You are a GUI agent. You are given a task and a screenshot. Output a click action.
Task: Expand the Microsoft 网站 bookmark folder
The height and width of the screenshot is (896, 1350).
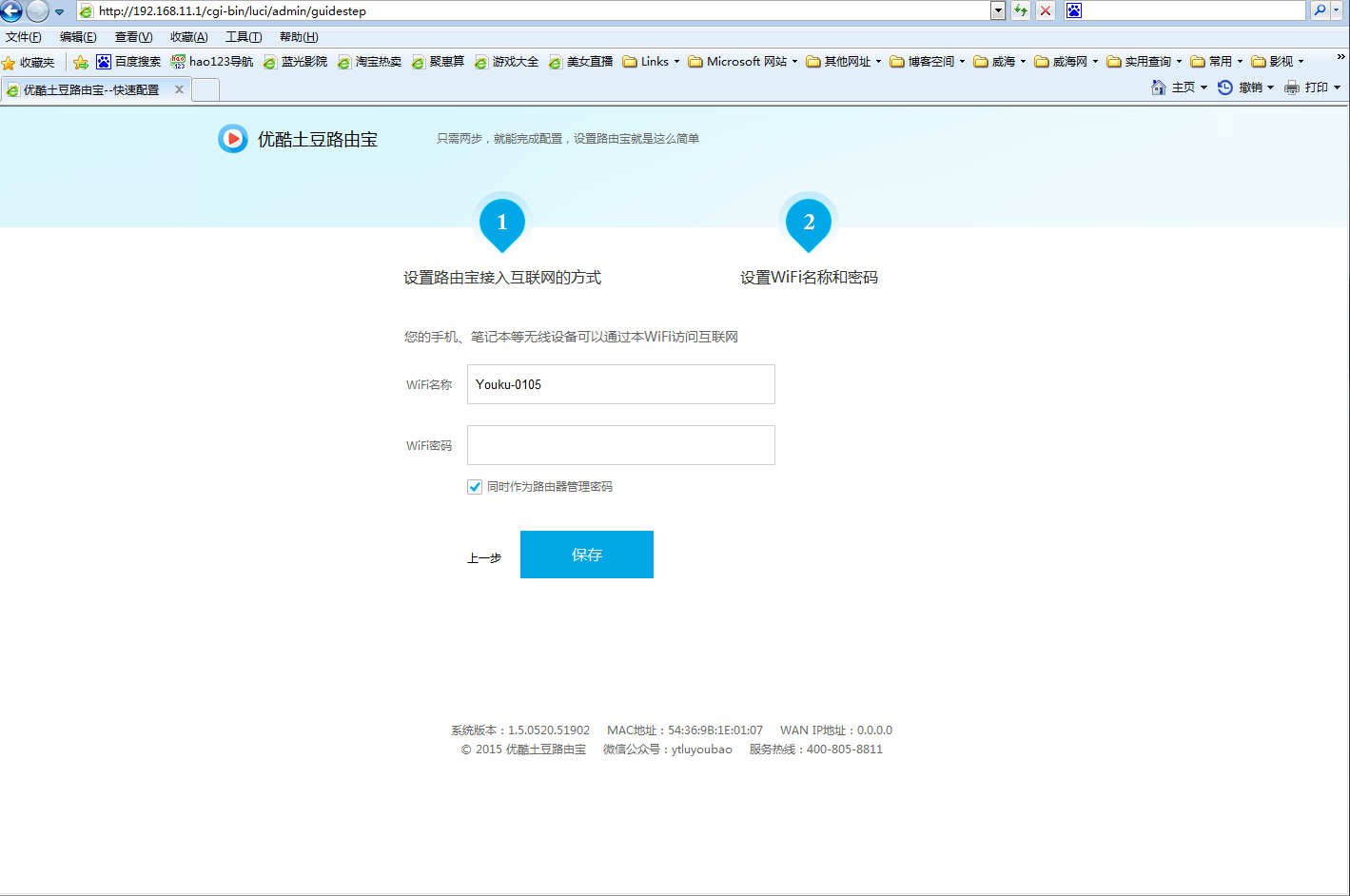click(x=743, y=62)
